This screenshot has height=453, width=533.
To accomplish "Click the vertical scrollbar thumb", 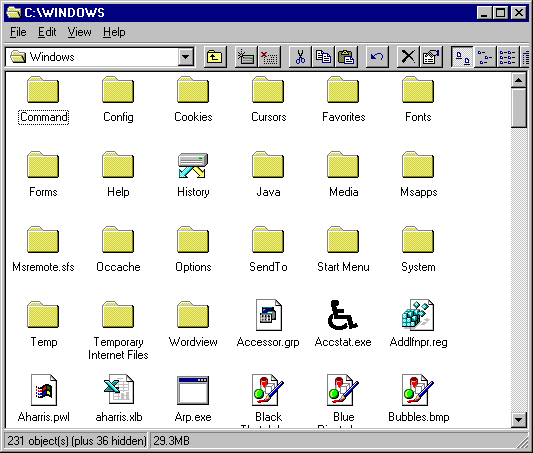I will tap(519, 108).
